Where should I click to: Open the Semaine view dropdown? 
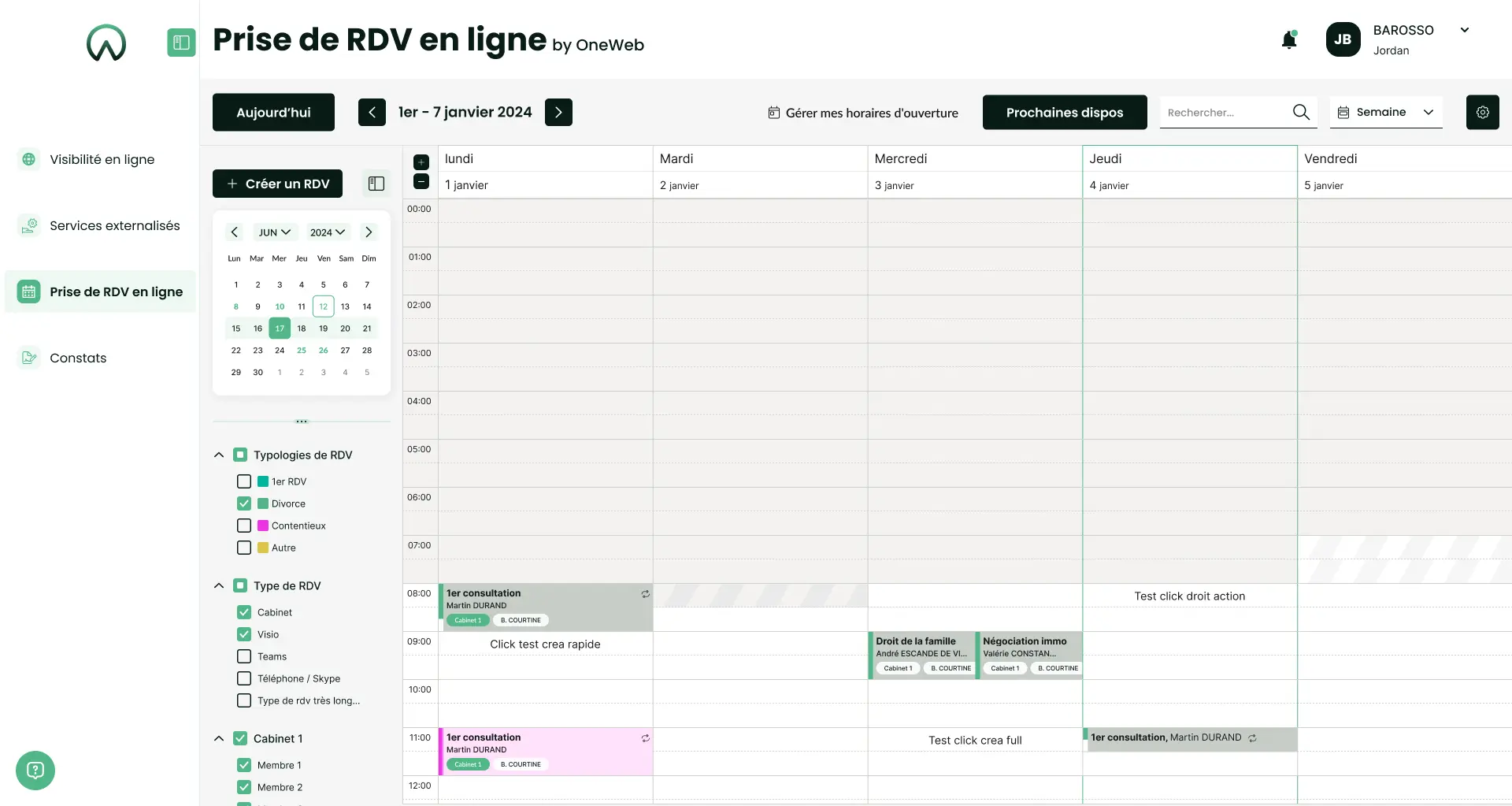point(1385,112)
